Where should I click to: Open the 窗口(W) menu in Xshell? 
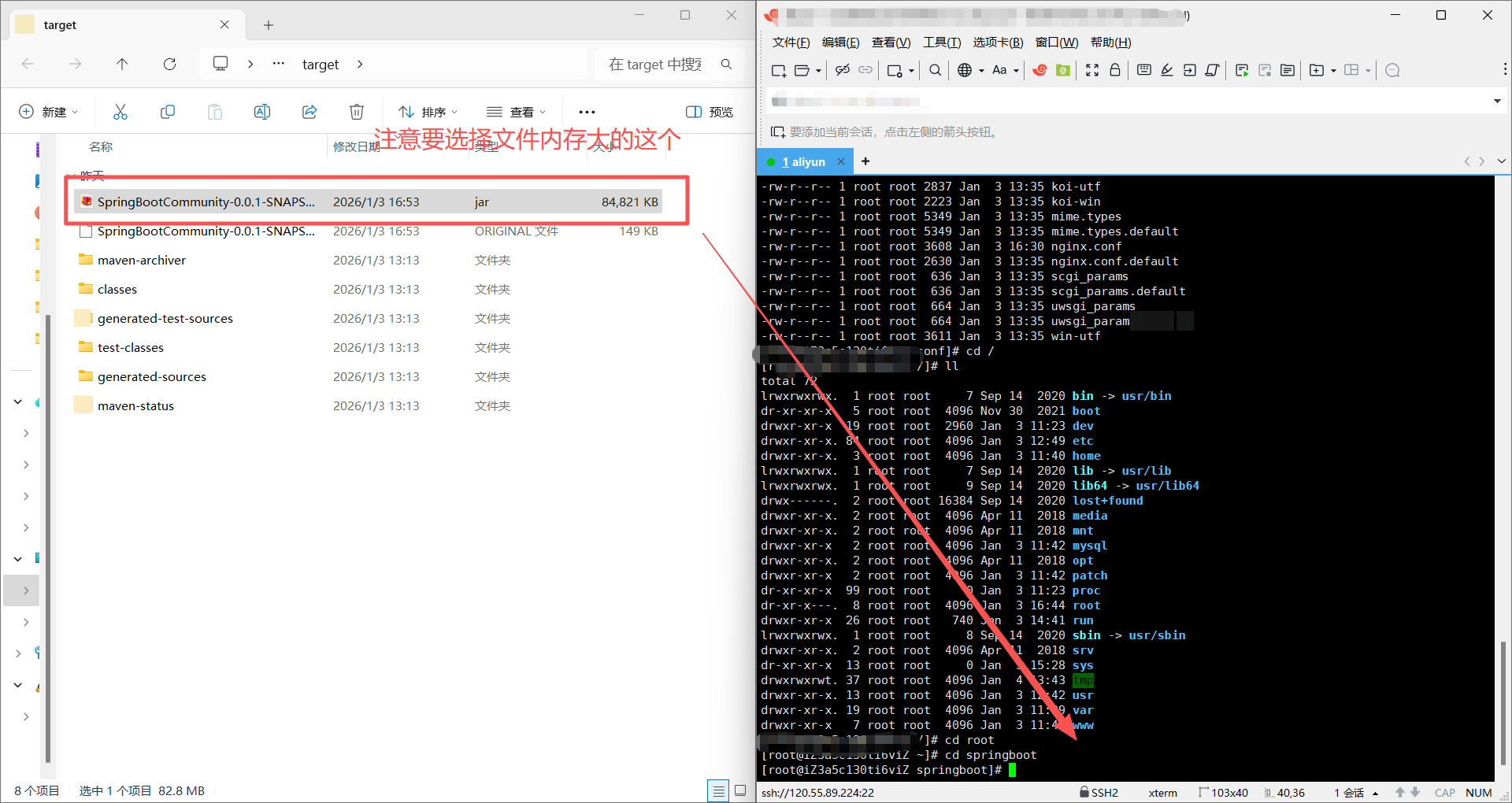[x=1056, y=43]
